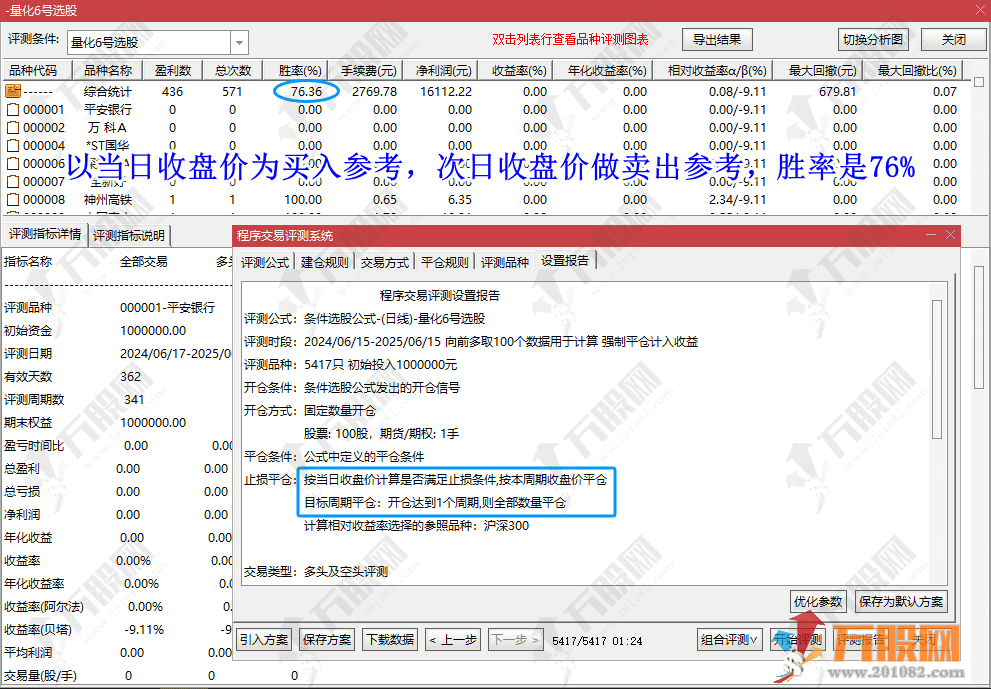991x689 pixels.
Task: Open the 建仓规则 tab
Action: [325, 262]
